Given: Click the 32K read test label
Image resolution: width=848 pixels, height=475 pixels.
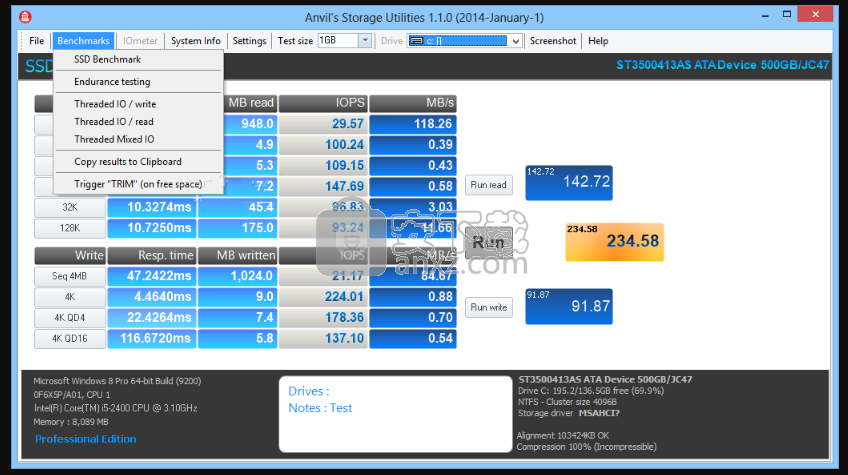Looking at the screenshot, I should (70, 207).
